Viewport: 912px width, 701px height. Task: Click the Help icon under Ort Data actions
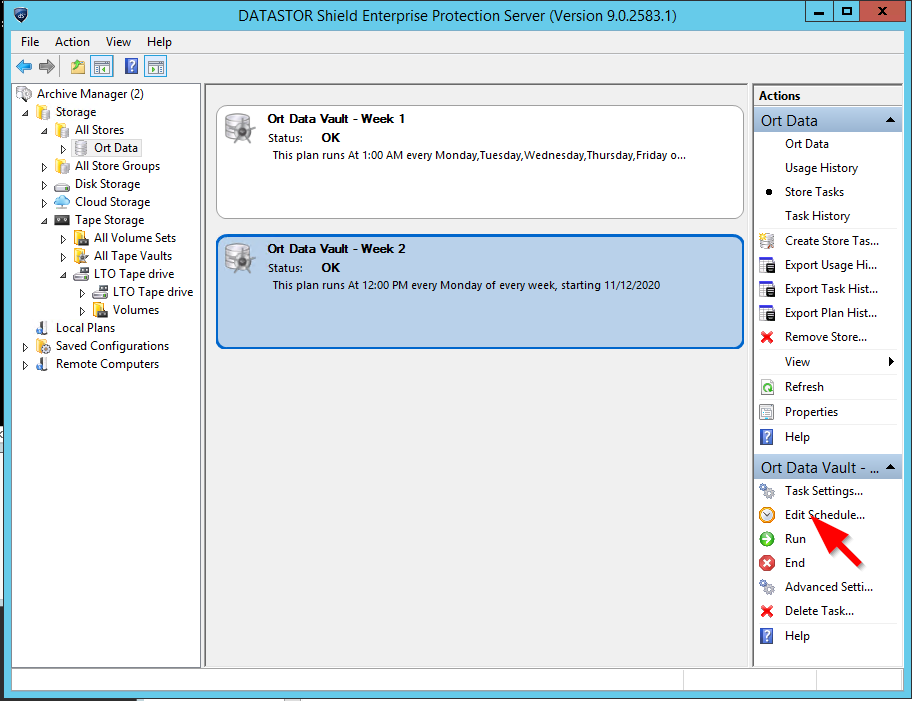click(767, 437)
